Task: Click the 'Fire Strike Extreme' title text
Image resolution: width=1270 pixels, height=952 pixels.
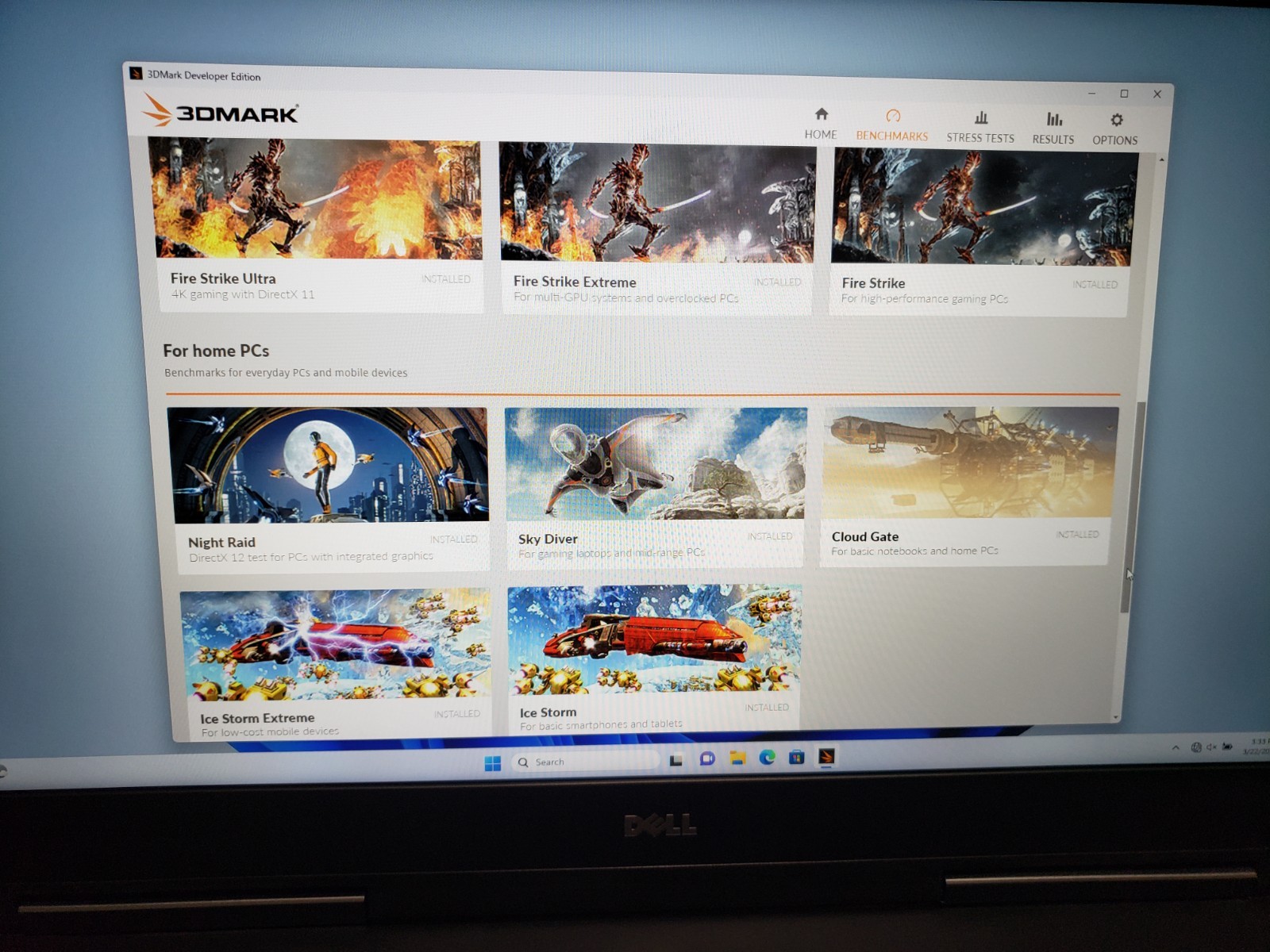Action: (x=575, y=282)
